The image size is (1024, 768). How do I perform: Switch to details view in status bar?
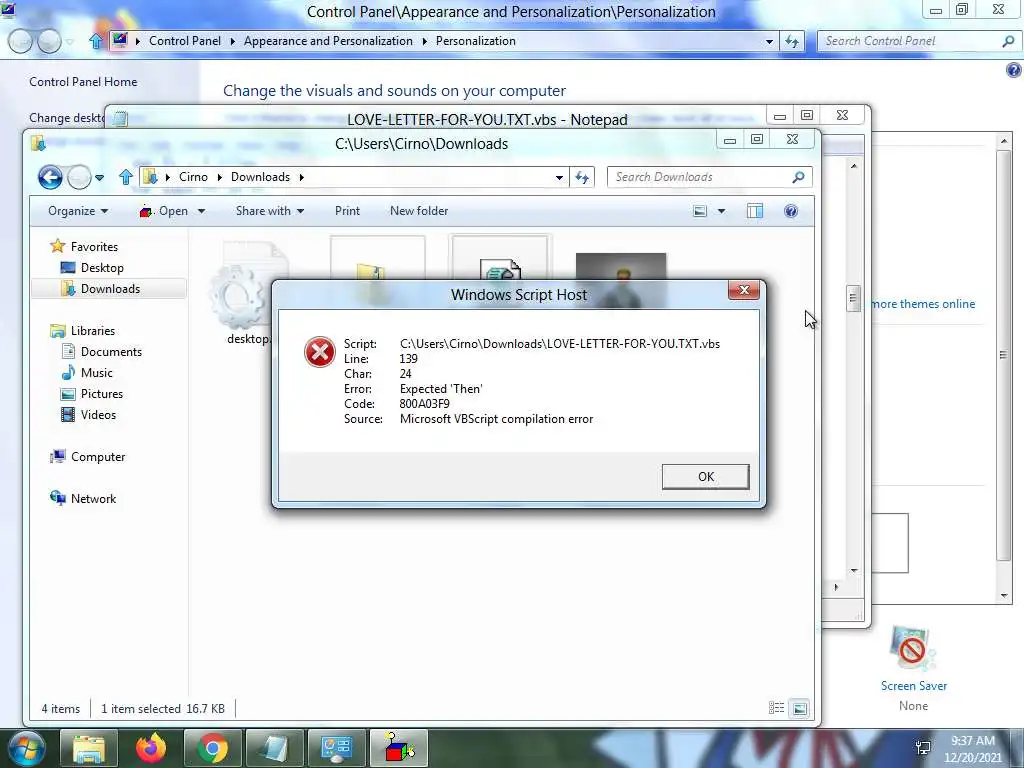776,708
